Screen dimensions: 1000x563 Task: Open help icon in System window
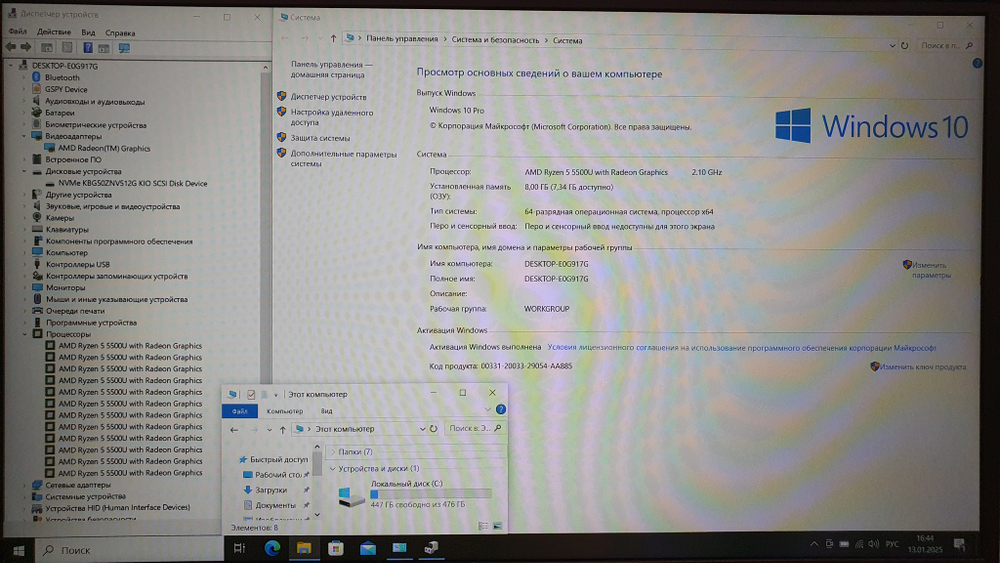(x=977, y=63)
